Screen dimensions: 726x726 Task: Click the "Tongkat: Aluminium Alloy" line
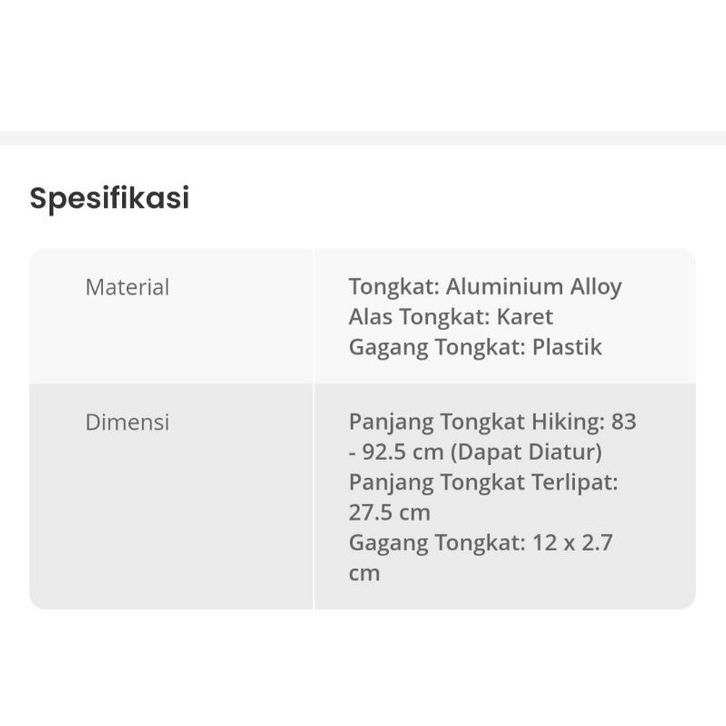pyautogui.click(x=485, y=287)
